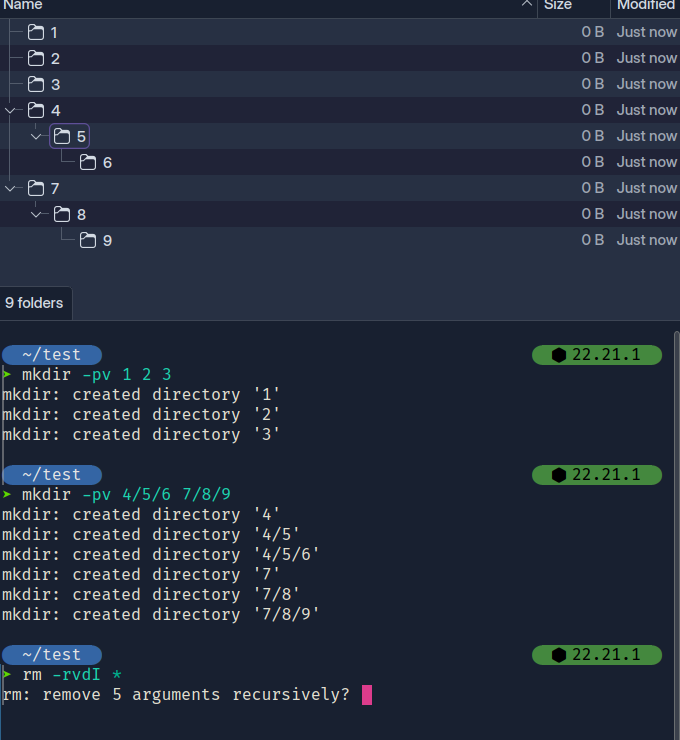Viewport: 680px width, 740px height.
Task: Sort by the Modified column header
Action: click(645, 5)
